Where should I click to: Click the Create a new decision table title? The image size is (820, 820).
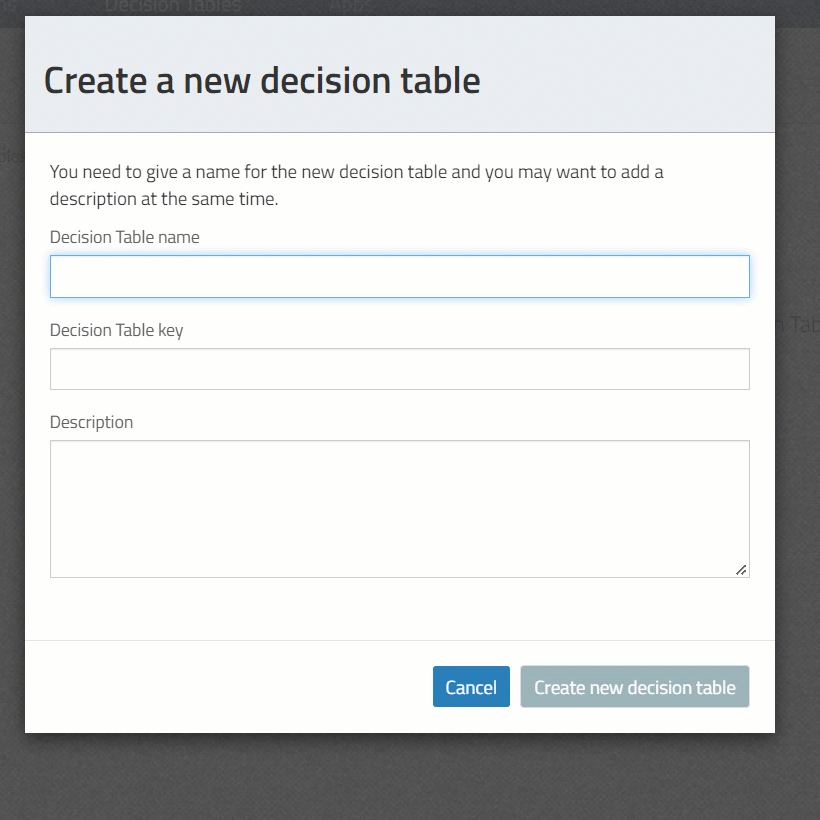(260, 80)
